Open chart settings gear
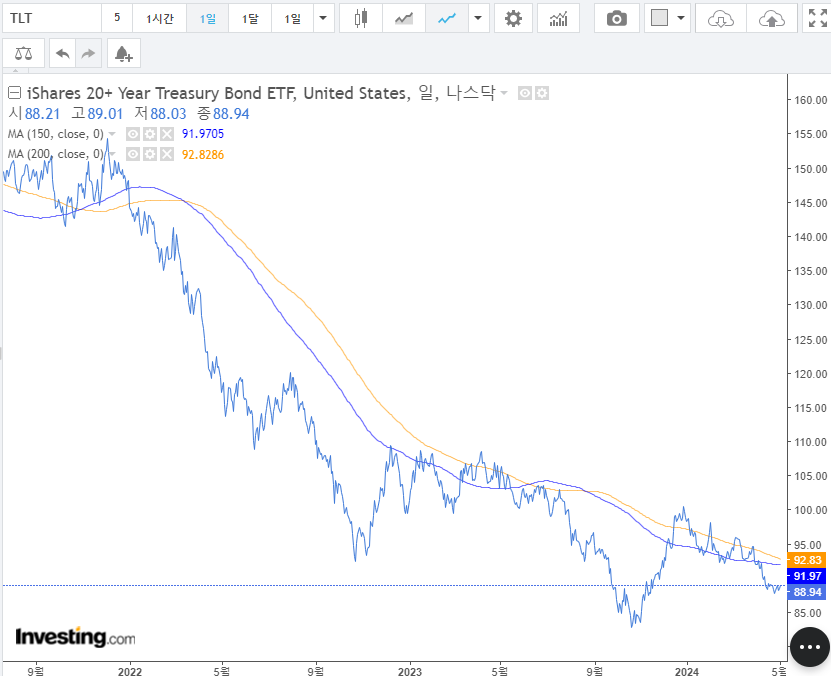The width and height of the screenshot is (831, 676). 513,19
